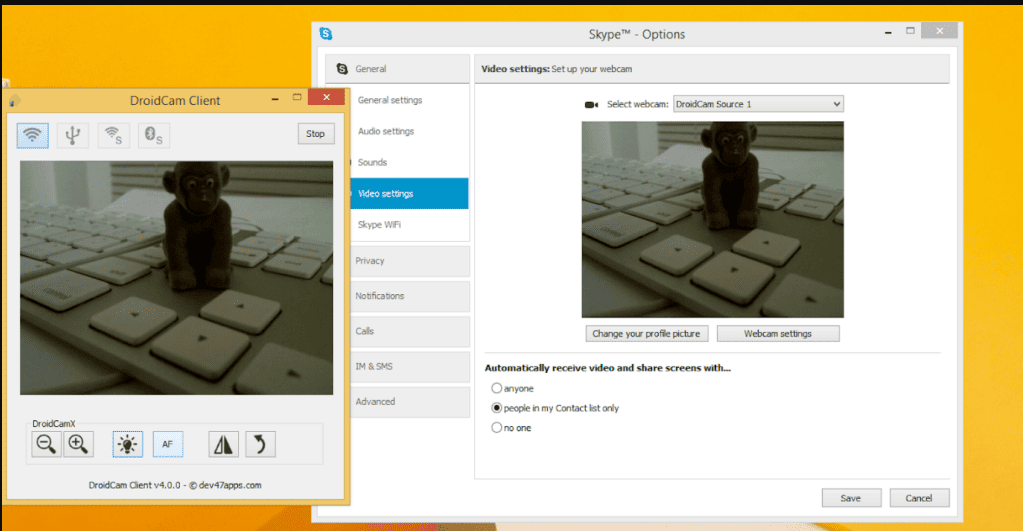
Task: Open Change your profile picture
Action: coord(646,333)
